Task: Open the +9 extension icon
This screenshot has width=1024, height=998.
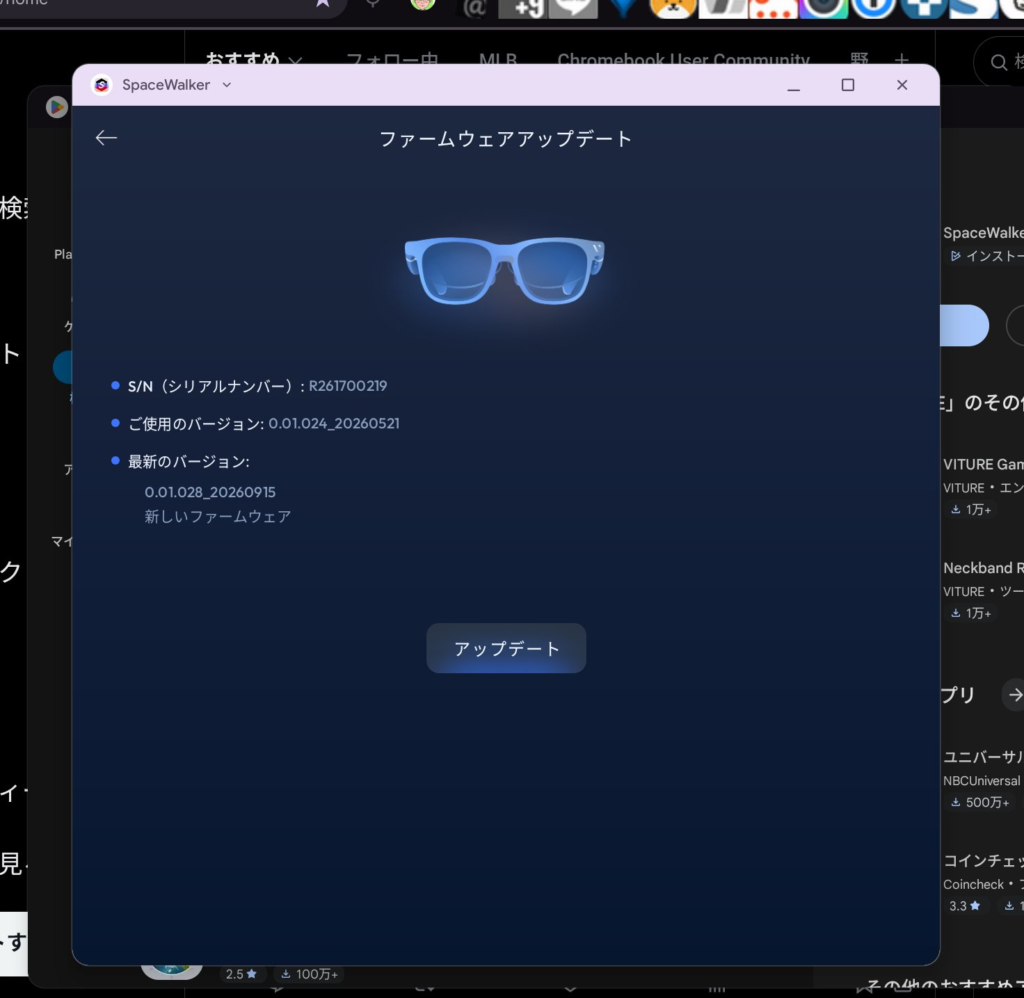Action: click(x=522, y=8)
